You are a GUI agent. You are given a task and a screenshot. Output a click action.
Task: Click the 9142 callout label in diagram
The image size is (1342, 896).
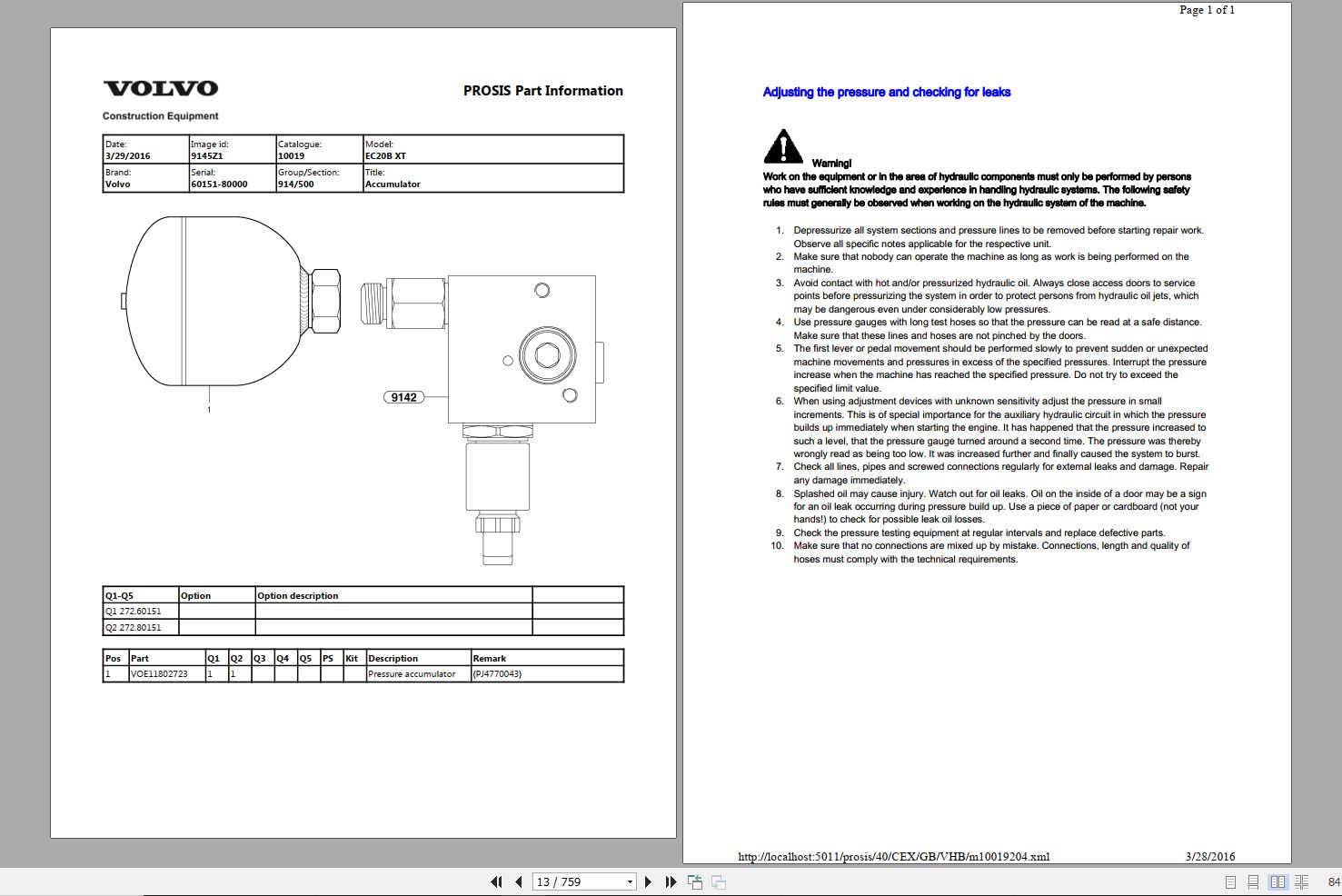[403, 397]
